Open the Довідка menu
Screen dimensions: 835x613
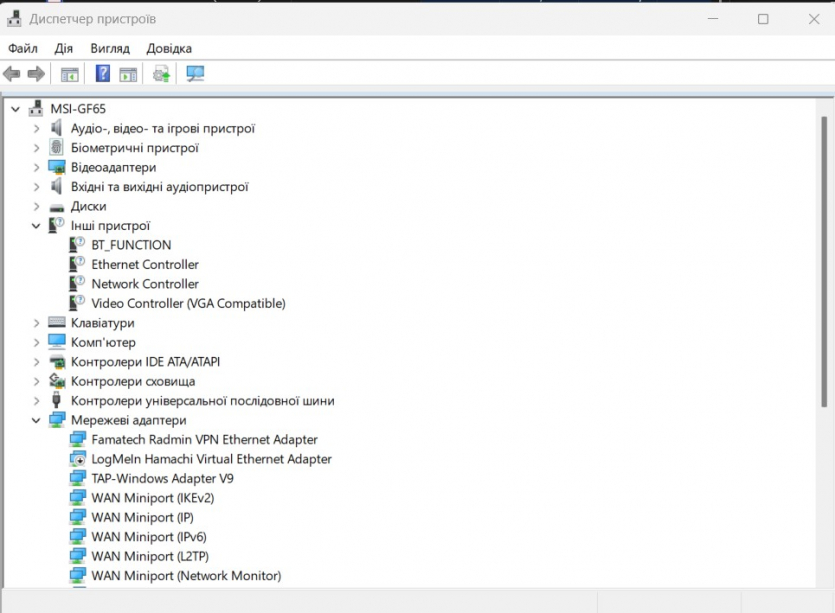169,48
